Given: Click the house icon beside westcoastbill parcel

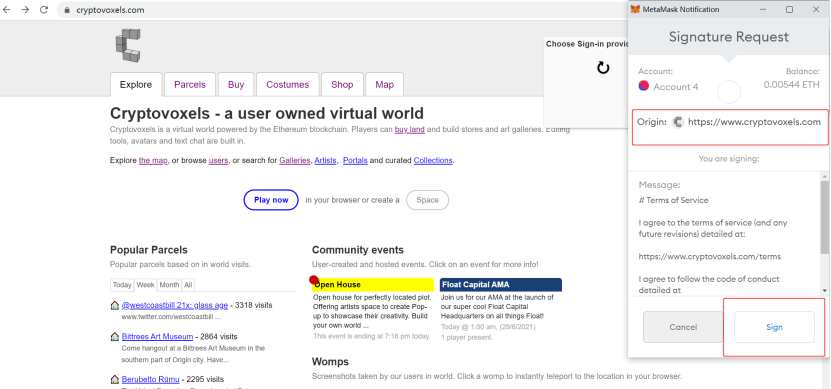Looking at the screenshot, I should tap(114, 306).
